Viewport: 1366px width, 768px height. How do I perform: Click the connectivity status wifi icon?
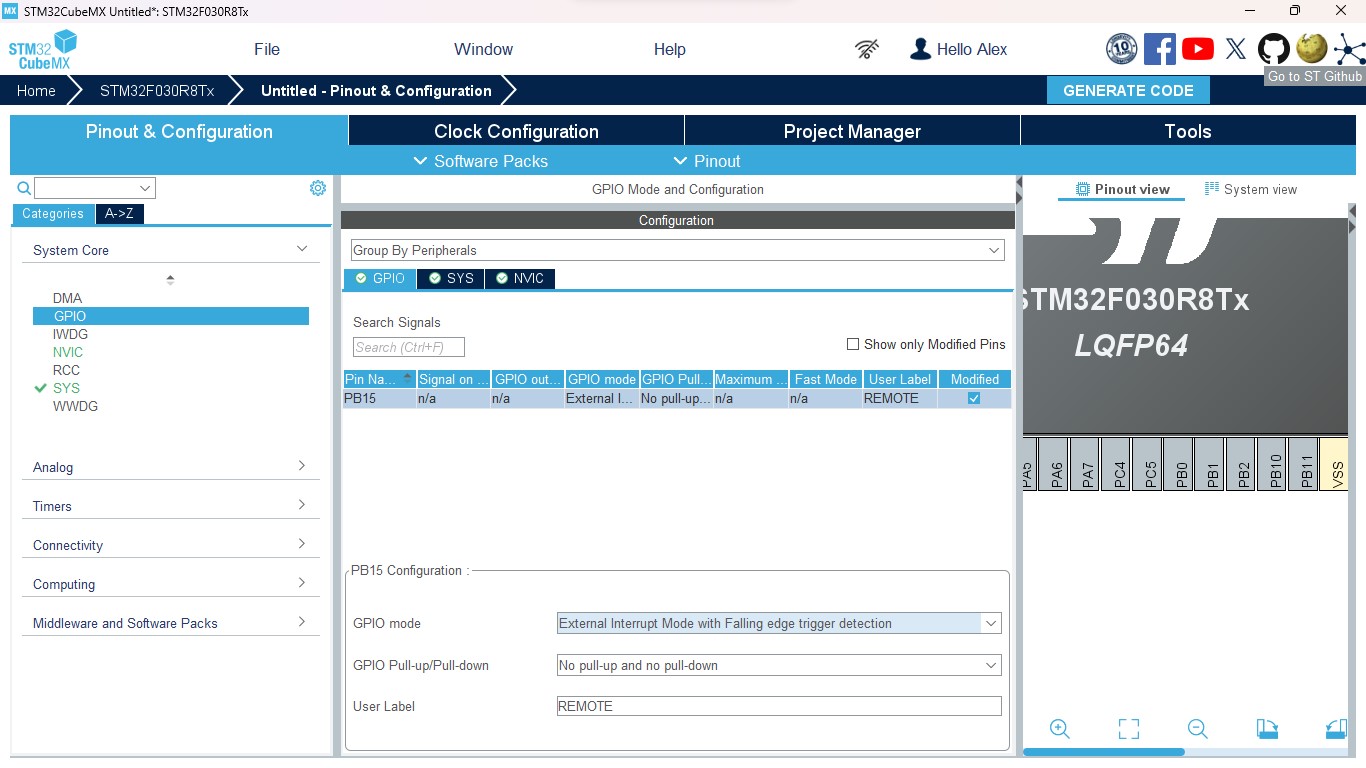[867, 49]
